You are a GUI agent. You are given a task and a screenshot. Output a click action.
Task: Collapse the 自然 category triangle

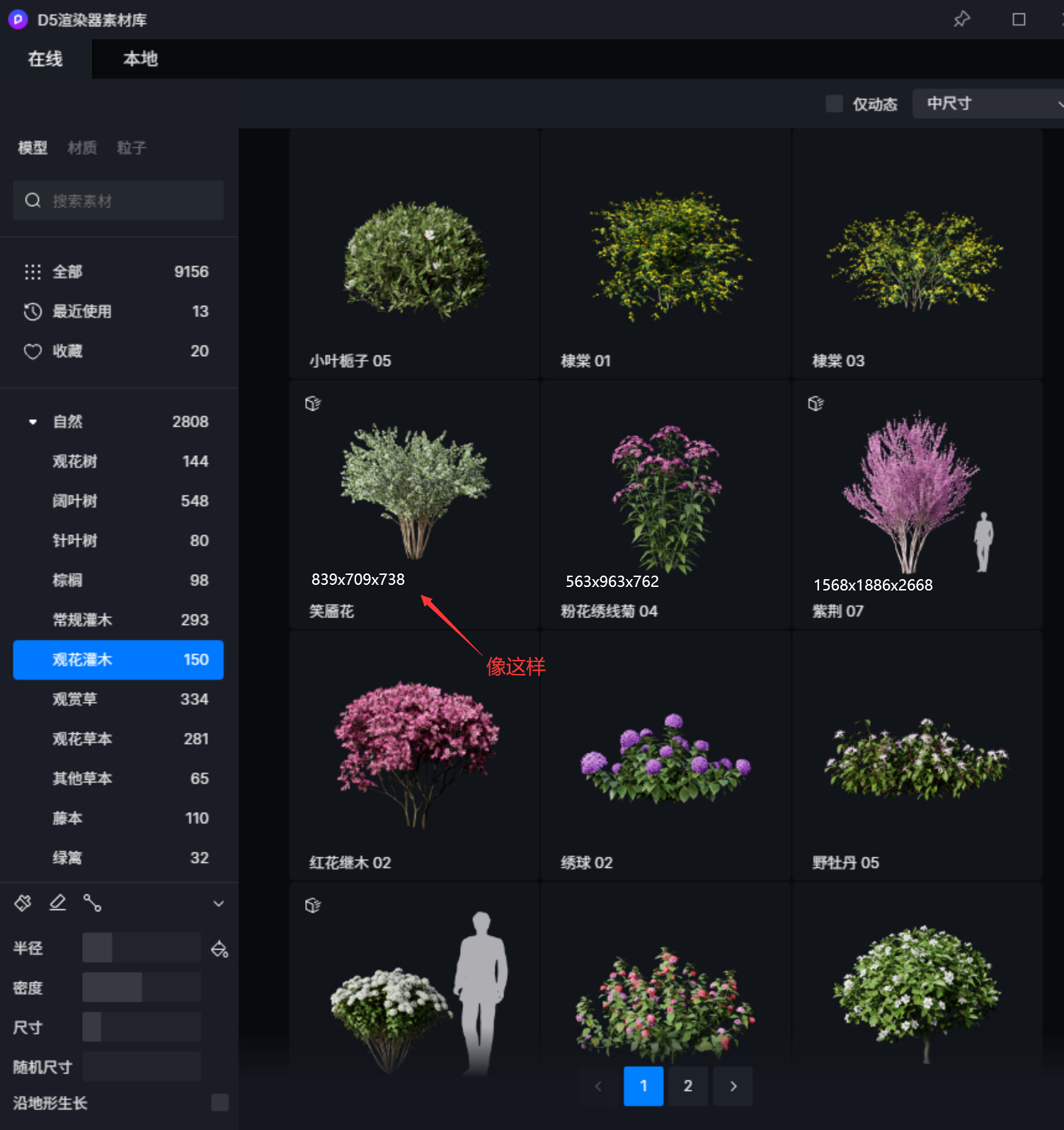33,422
